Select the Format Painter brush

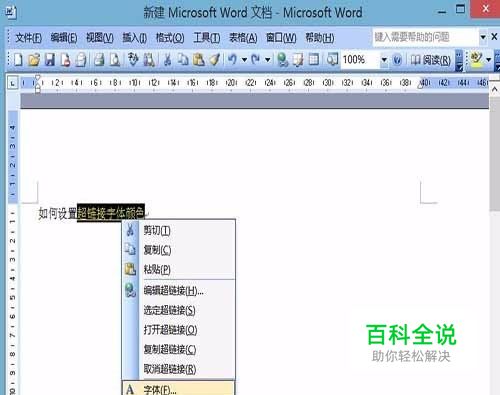[214, 60]
